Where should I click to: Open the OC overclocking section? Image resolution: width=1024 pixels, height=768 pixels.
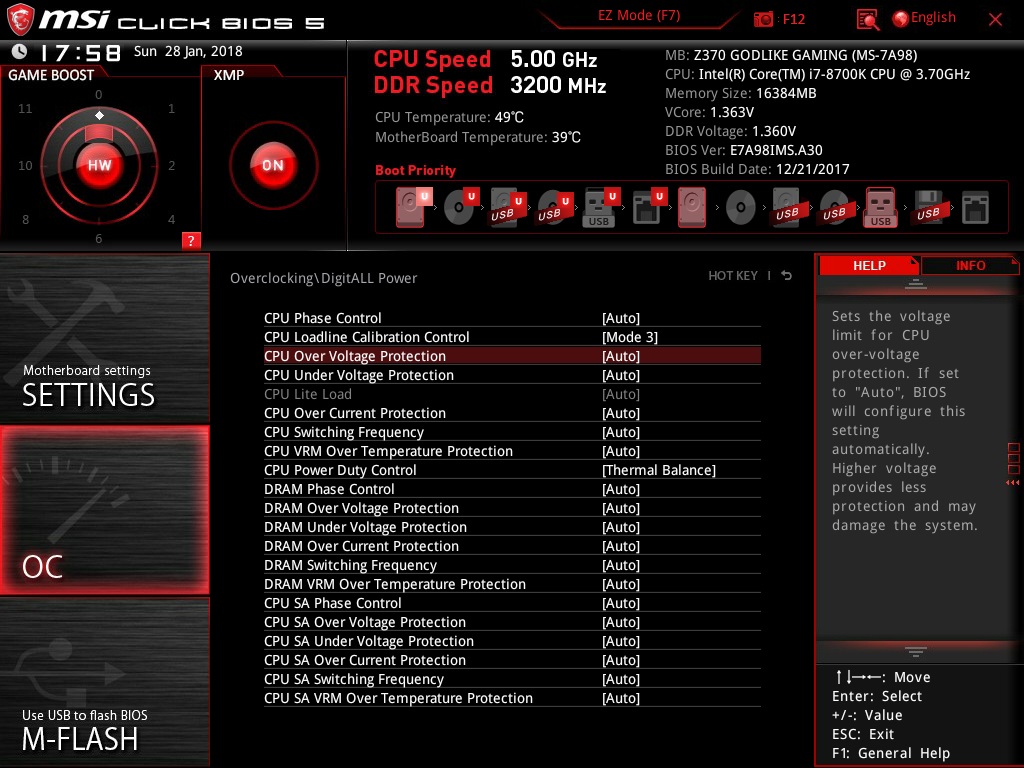[104, 510]
